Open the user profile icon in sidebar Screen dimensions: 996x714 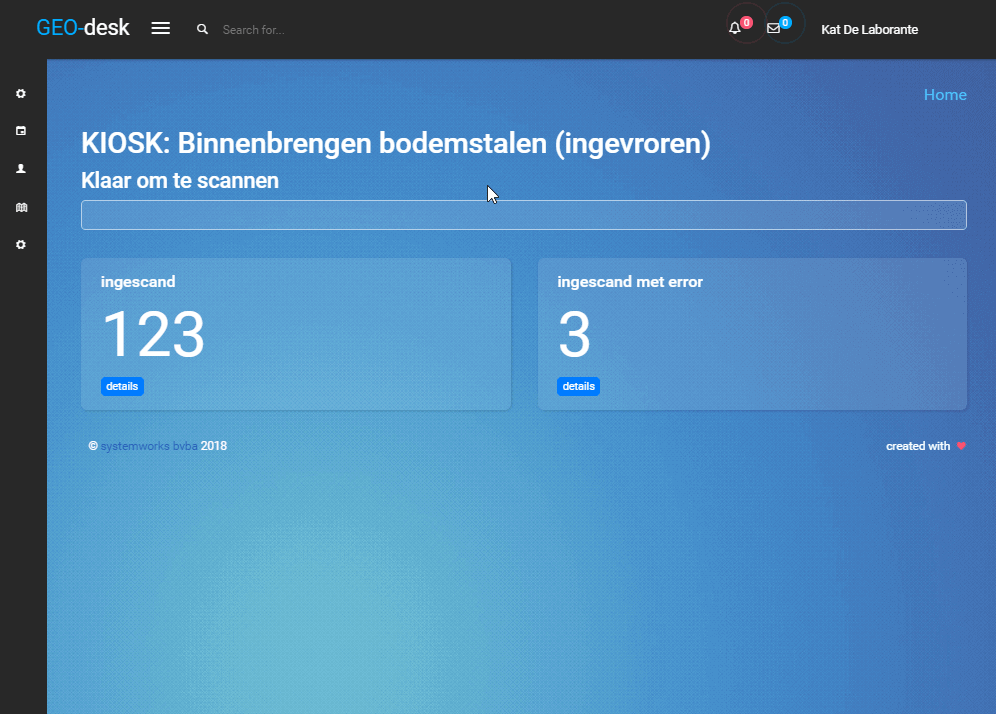[21, 168]
